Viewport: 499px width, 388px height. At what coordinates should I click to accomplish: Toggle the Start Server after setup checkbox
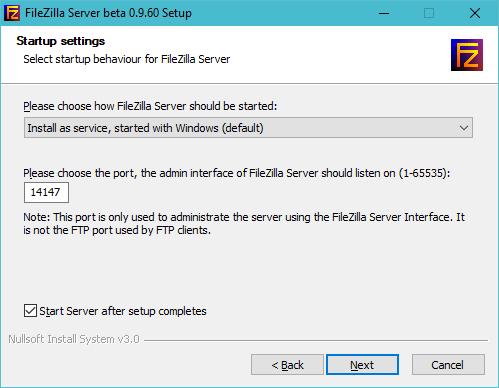[30, 311]
